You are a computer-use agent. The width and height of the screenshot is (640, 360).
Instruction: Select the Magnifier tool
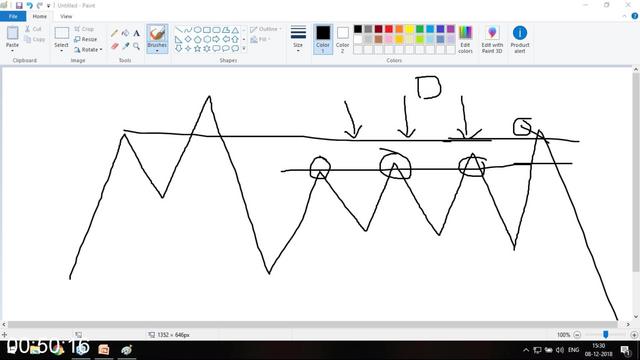click(137, 46)
